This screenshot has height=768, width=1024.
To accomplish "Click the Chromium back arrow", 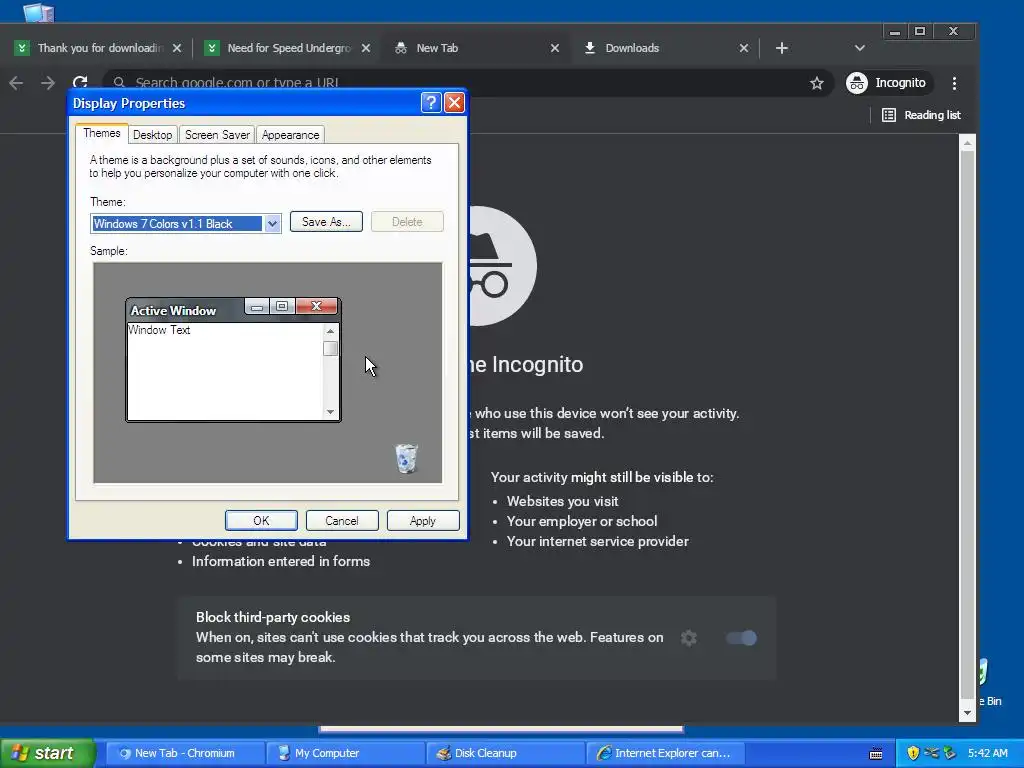I will point(16,83).
